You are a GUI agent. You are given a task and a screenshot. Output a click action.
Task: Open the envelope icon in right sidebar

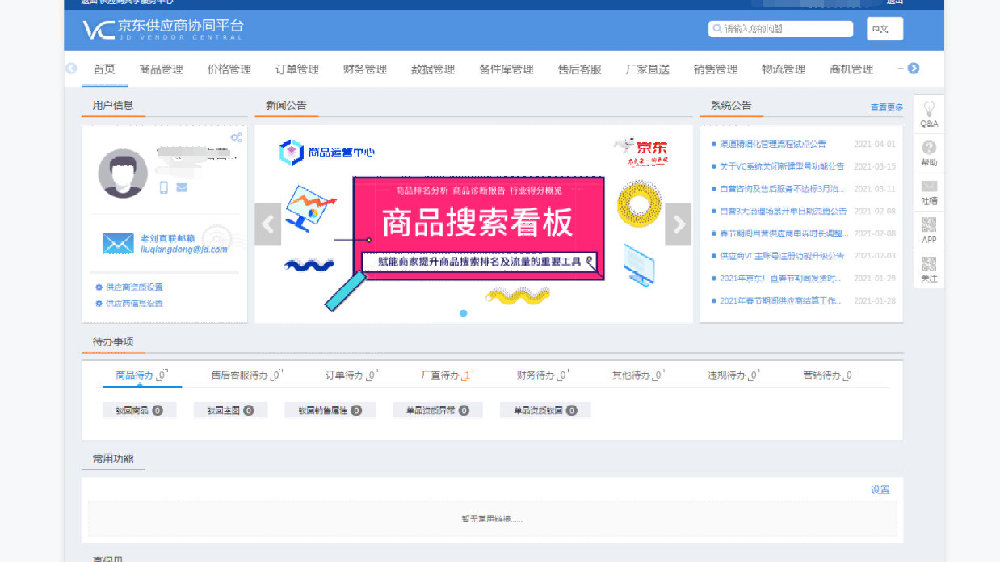click(929, 186)
